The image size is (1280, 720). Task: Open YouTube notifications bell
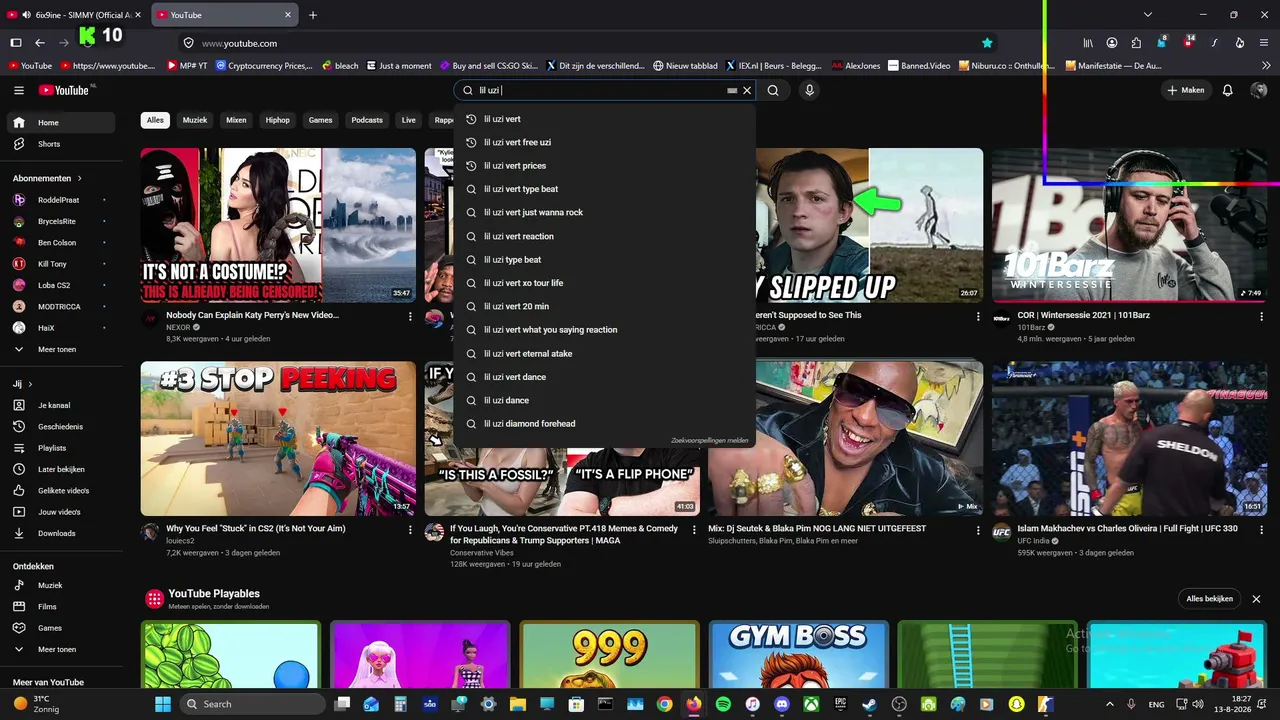(x=1228, y=90)
